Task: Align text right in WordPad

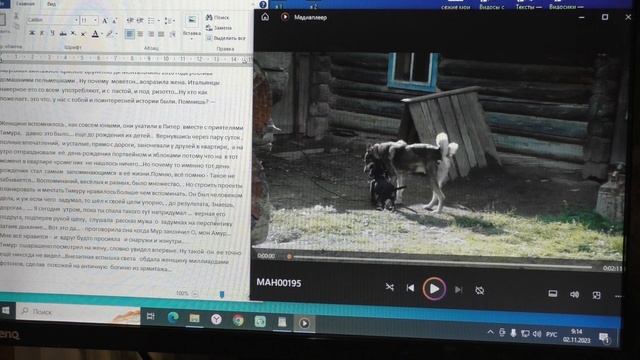Action: pos(151,34)
